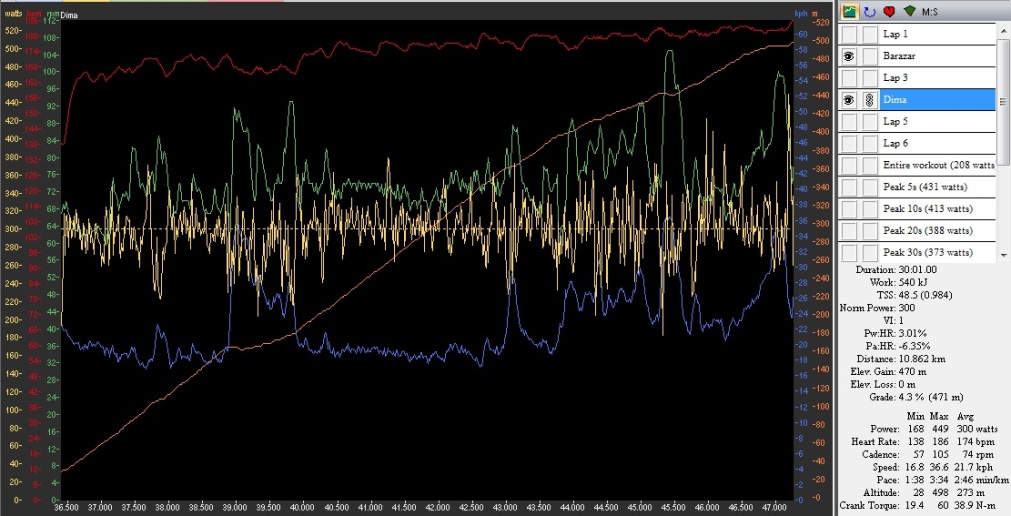Click the chain link icon beside Dima
Viewport: 1011px width, 516px height.
pos(870,100)
